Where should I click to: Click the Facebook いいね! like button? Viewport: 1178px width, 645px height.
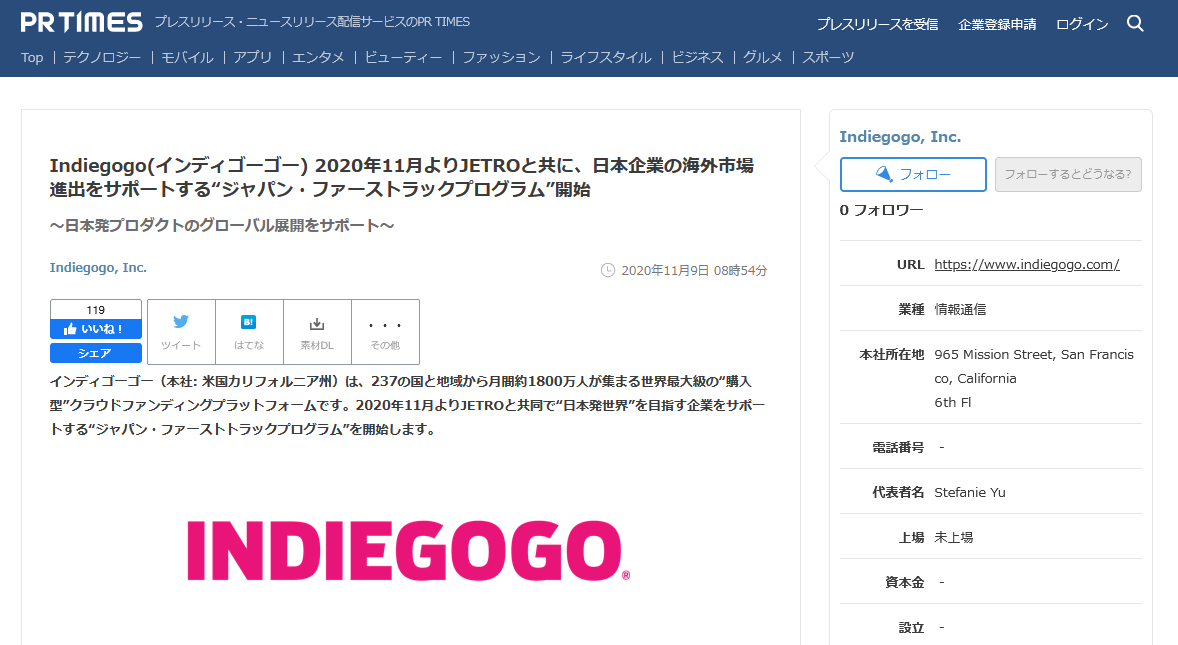95,329
